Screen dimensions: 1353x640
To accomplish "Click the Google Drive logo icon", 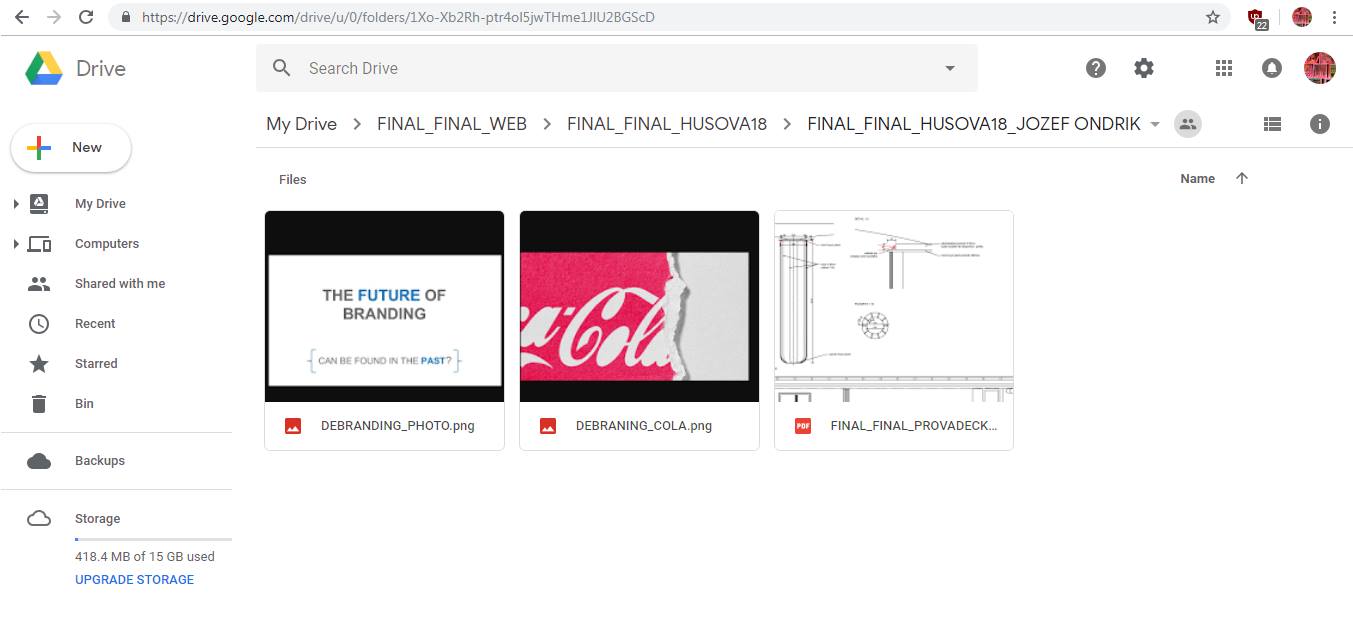I will (x=44, y=68).
